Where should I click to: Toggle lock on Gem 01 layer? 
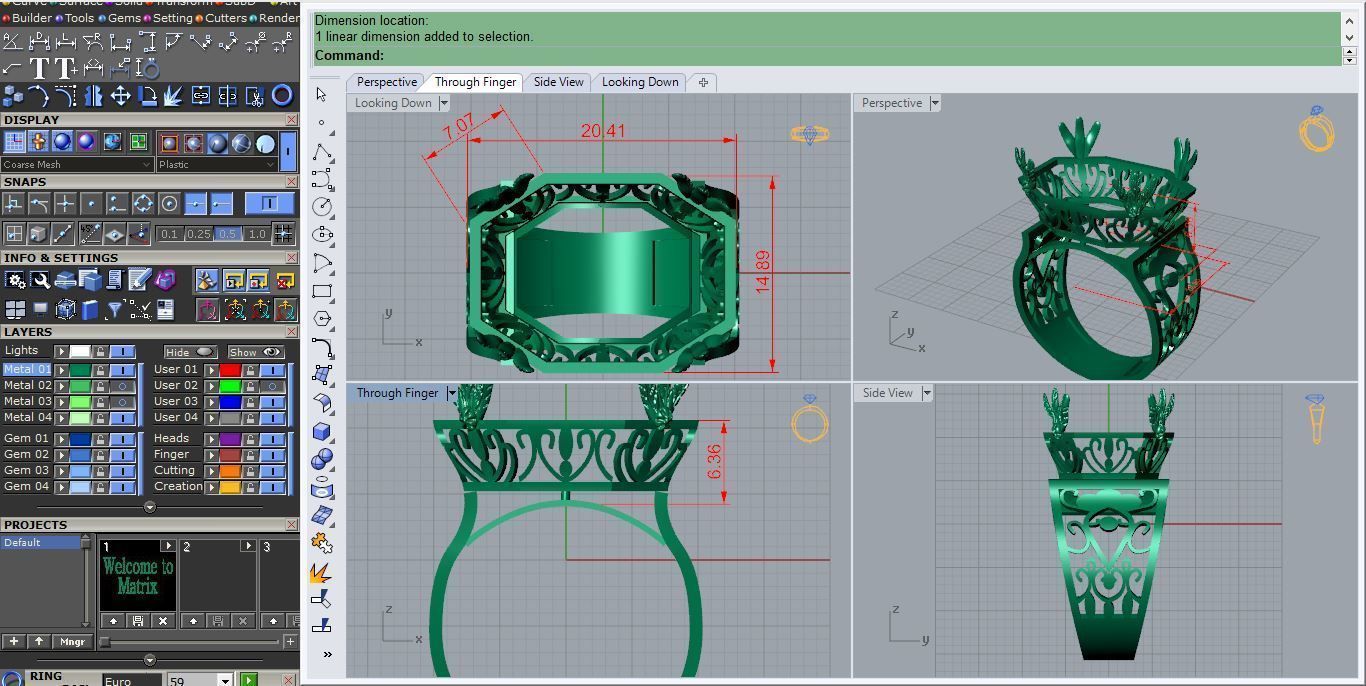100,439
